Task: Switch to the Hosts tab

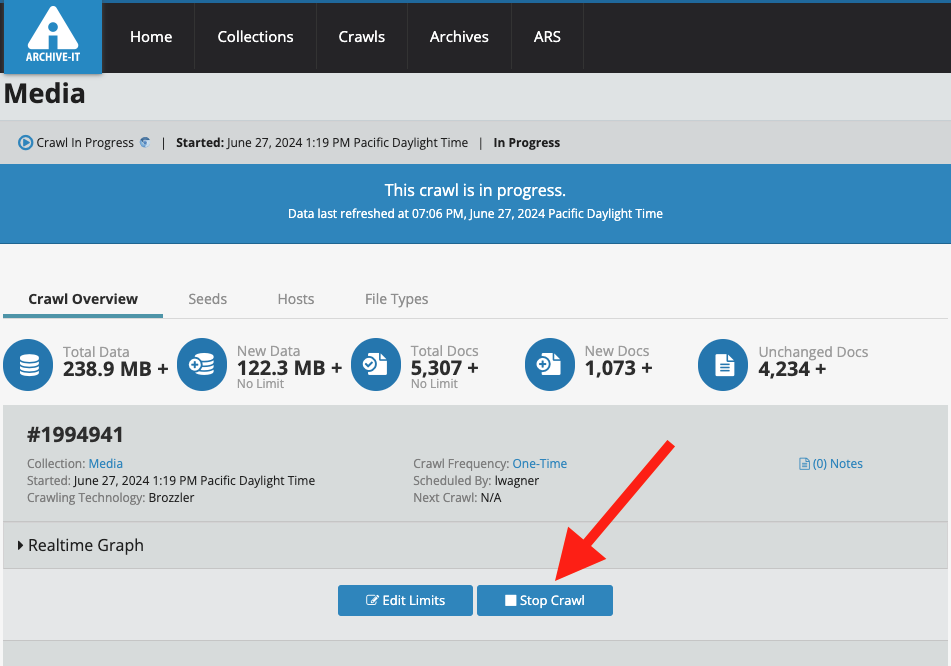Action: pyautogui.click(x=295, y=299)
